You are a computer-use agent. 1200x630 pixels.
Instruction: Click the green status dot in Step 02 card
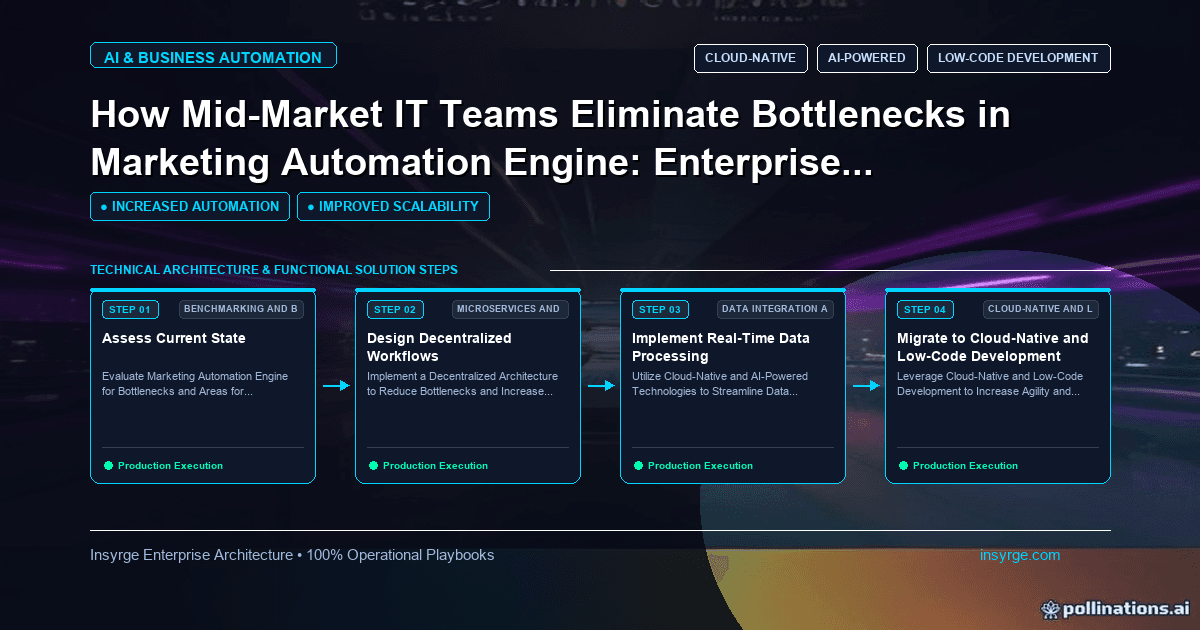pos(373,465)
